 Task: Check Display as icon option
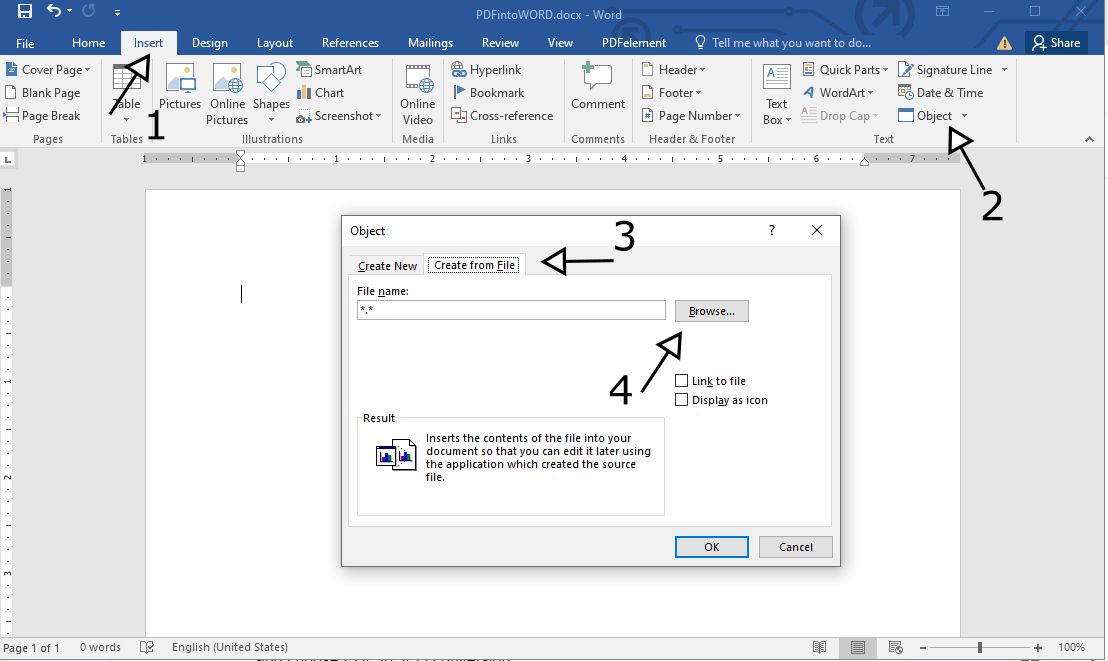(682, 399)
